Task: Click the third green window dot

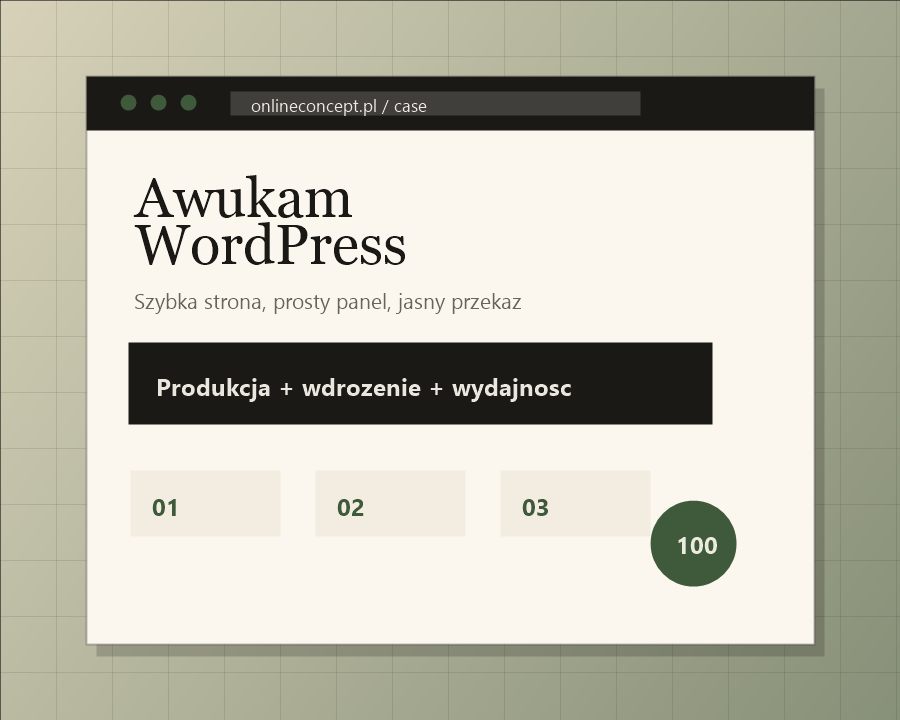Action: 188,103
